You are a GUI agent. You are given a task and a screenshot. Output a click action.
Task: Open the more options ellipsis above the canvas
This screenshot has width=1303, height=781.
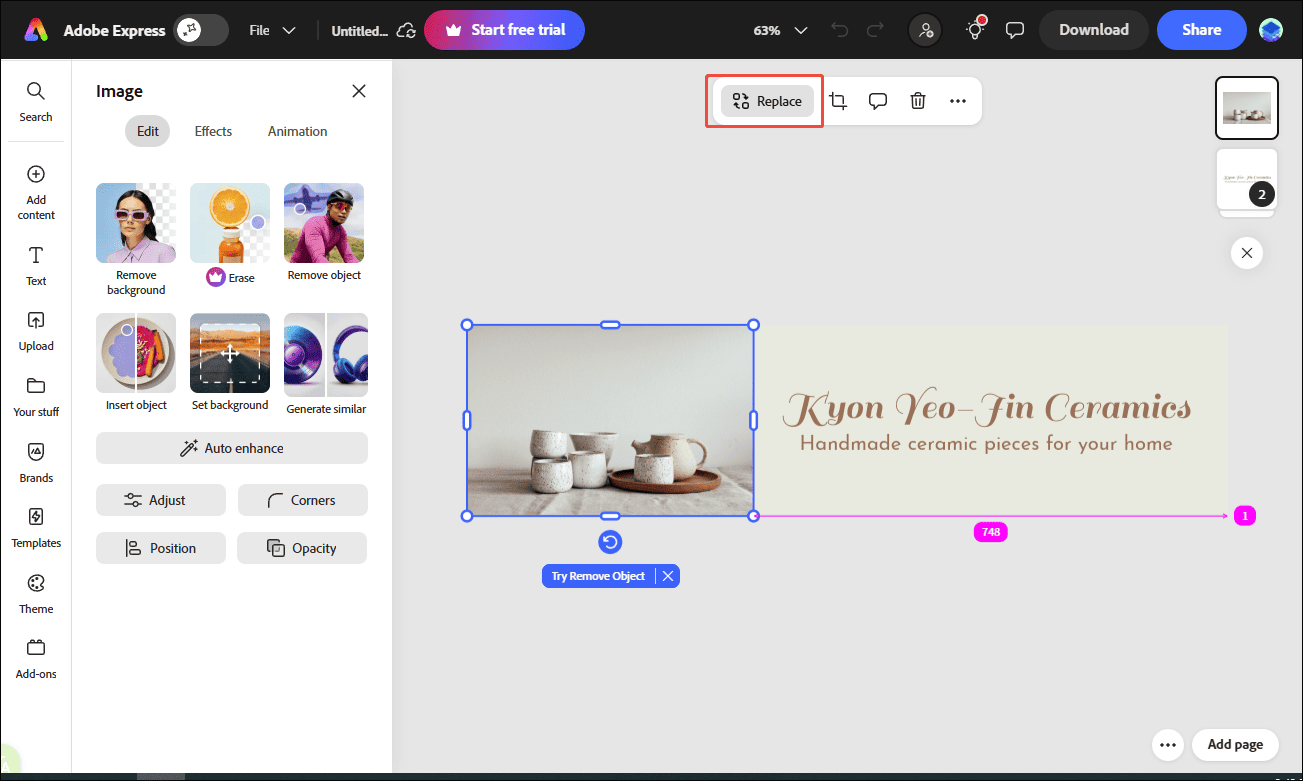tap(957, 100)
